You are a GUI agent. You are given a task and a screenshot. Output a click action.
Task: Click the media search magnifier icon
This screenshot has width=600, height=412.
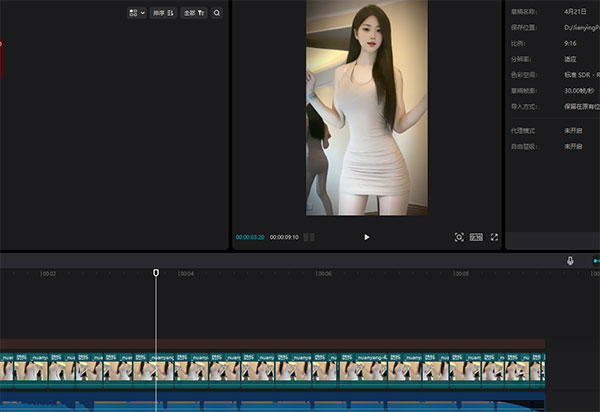click(x=217, y=13)
